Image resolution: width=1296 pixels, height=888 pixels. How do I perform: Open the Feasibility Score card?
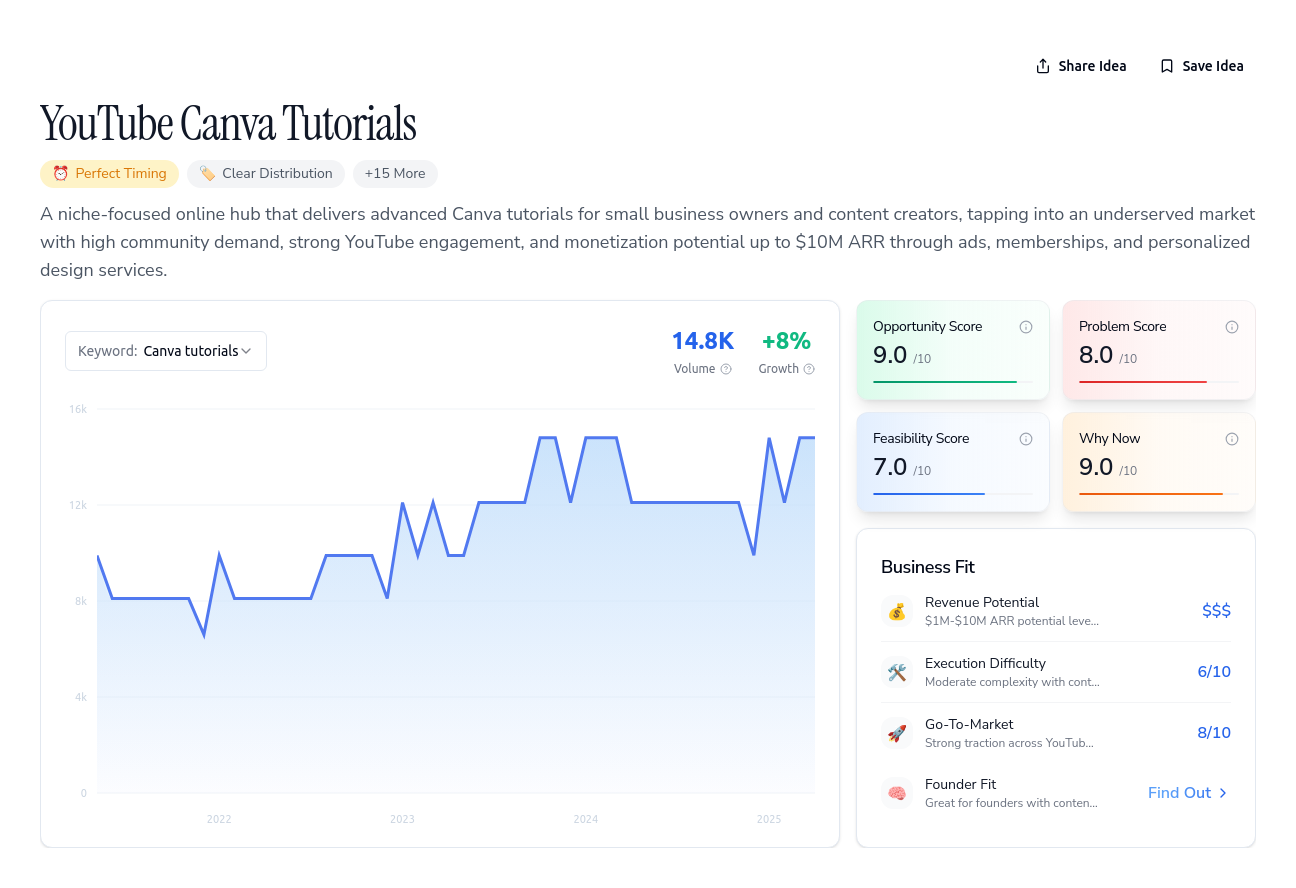pos(953,462)
